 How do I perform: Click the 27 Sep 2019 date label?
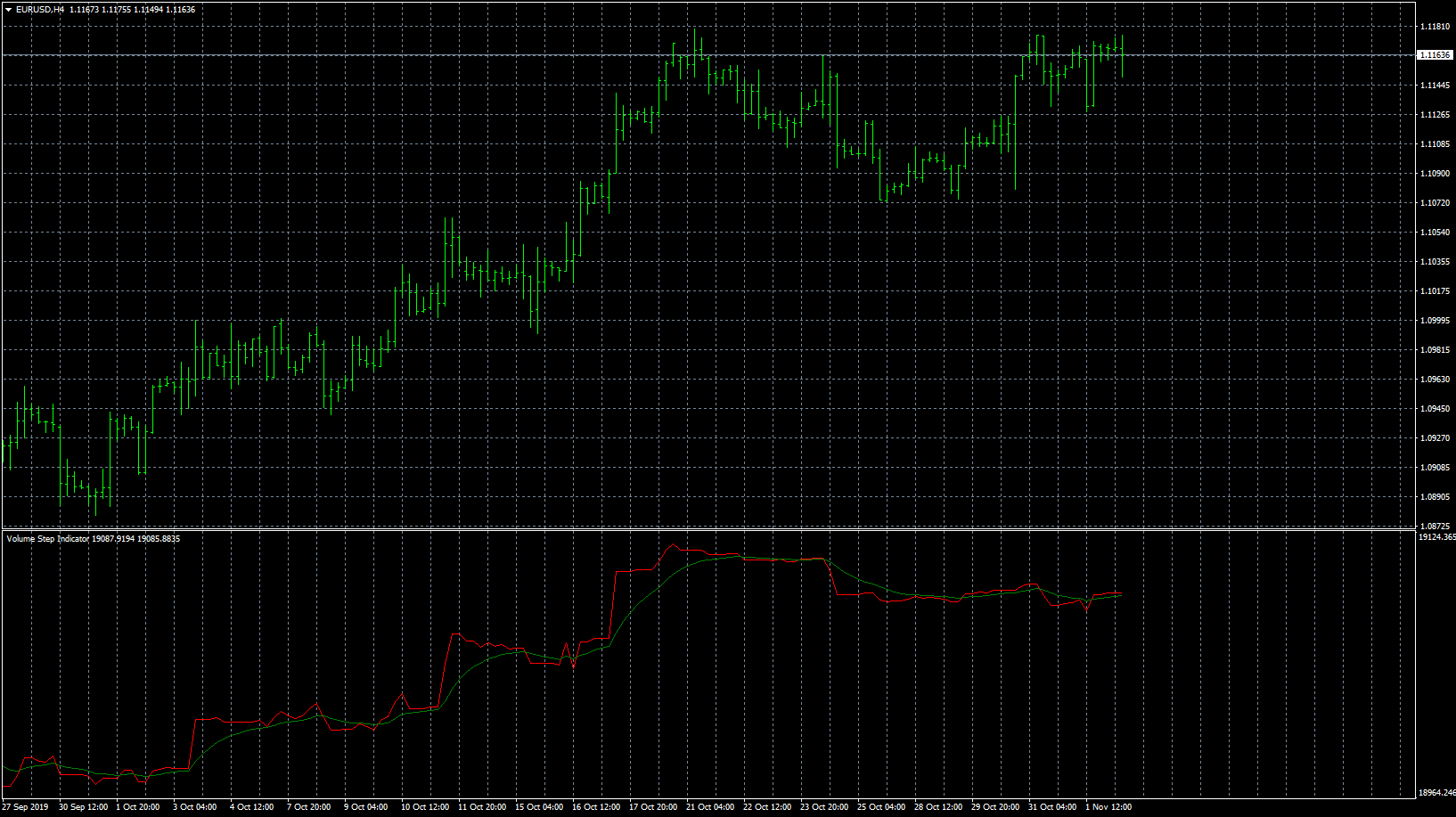click(25, 807)
